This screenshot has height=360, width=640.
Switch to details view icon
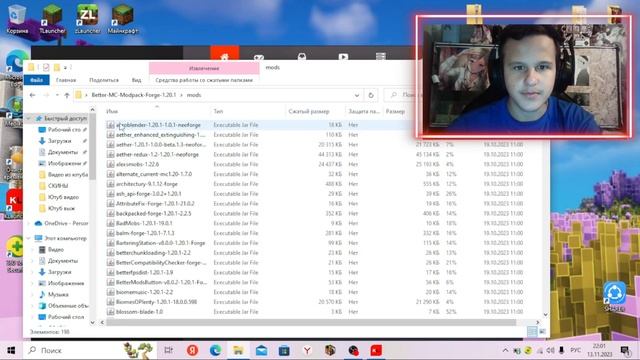(x=532, y=332)
